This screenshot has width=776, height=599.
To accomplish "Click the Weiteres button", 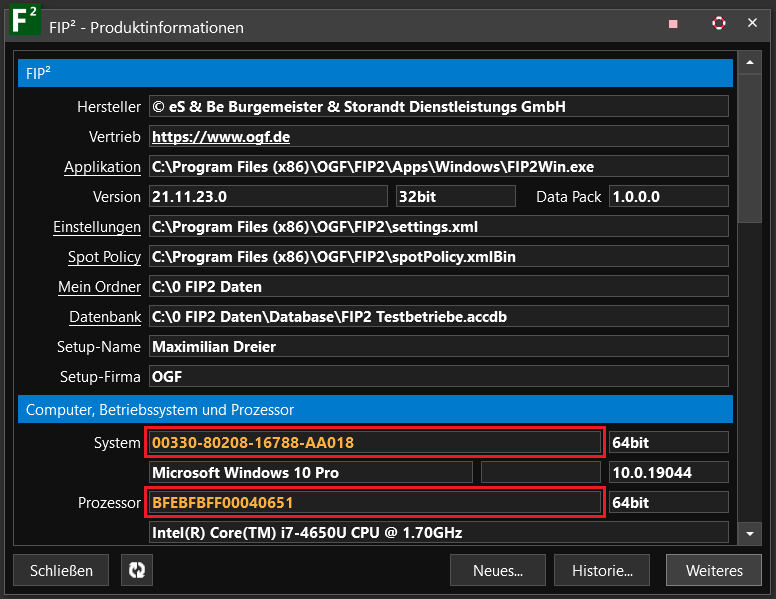I will pyautogui.click(x=714, y=570).
